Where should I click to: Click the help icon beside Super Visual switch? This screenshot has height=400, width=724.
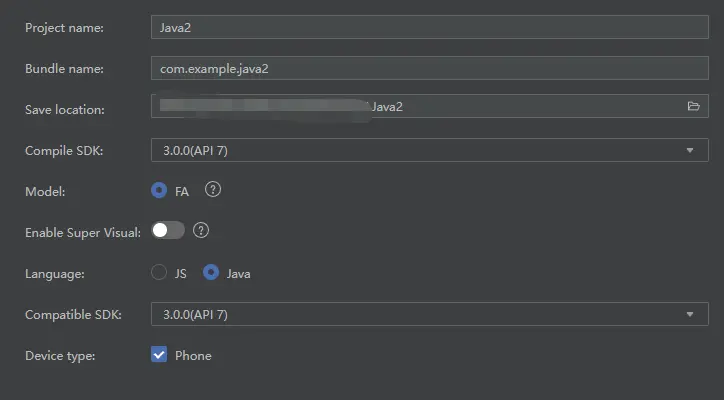[x=201, y=231]
